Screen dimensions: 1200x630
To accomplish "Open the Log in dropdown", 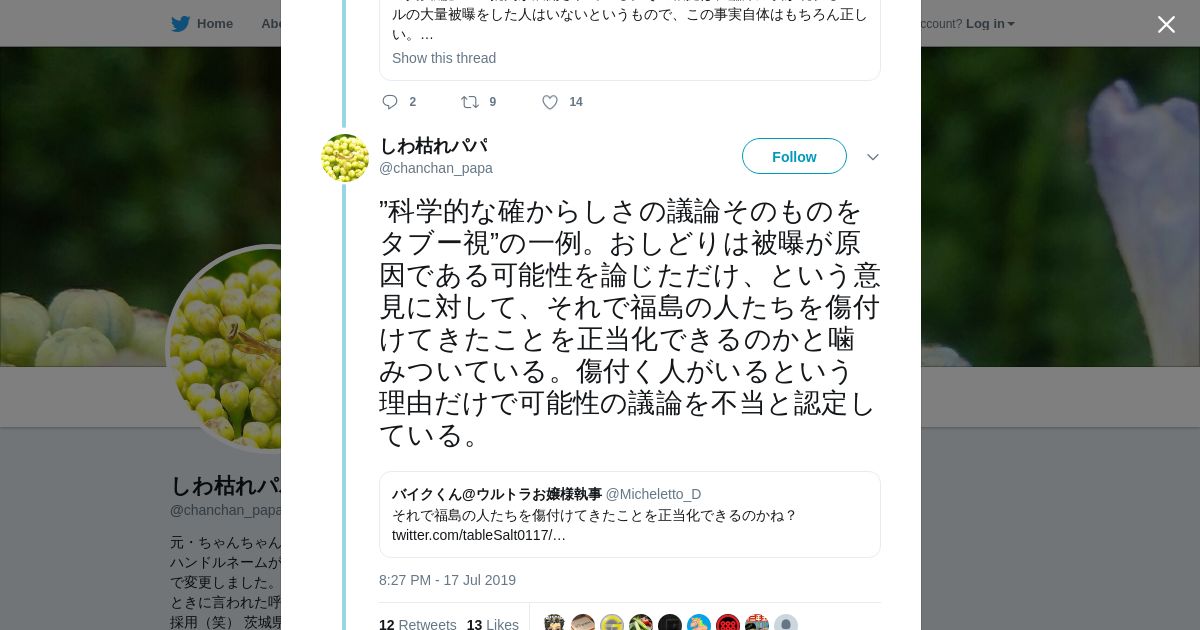I will click(x=989, y=24).
